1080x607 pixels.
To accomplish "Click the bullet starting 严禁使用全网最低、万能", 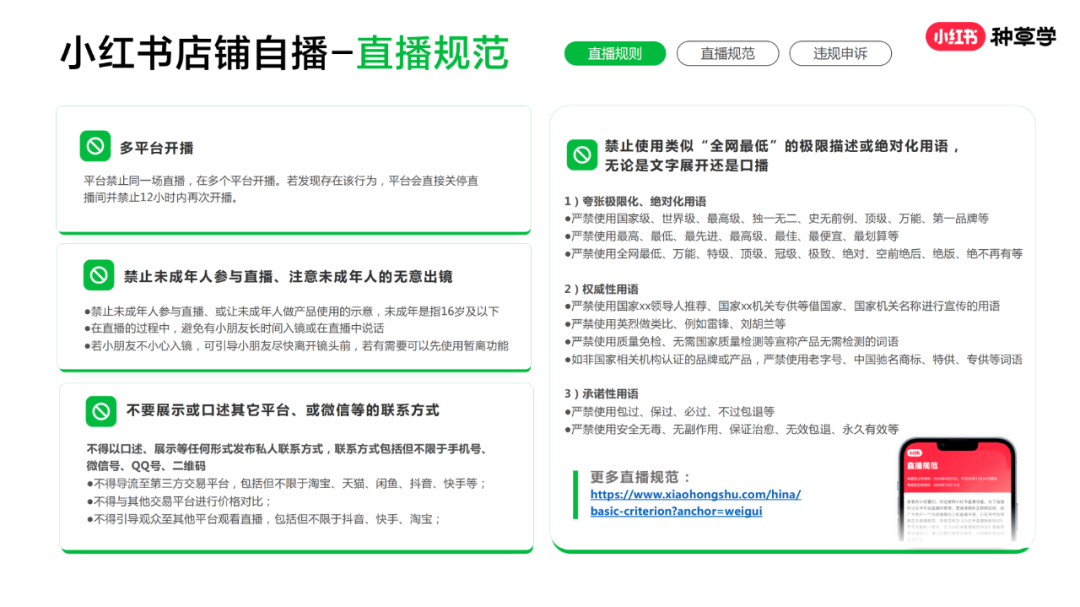I will click(793, 254).
